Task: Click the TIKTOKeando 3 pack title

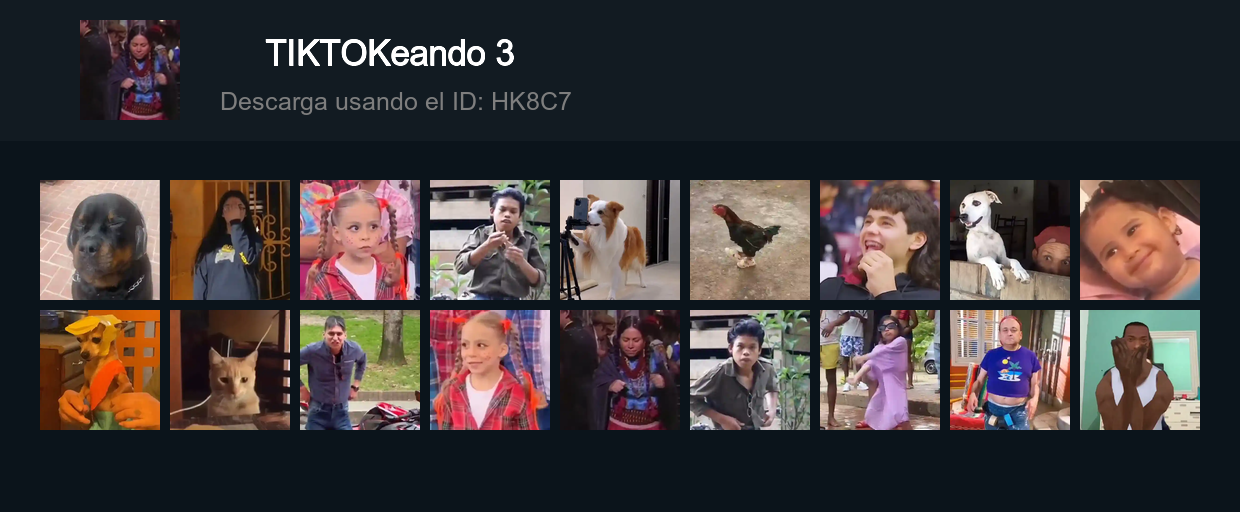Action: coord(390,54)
